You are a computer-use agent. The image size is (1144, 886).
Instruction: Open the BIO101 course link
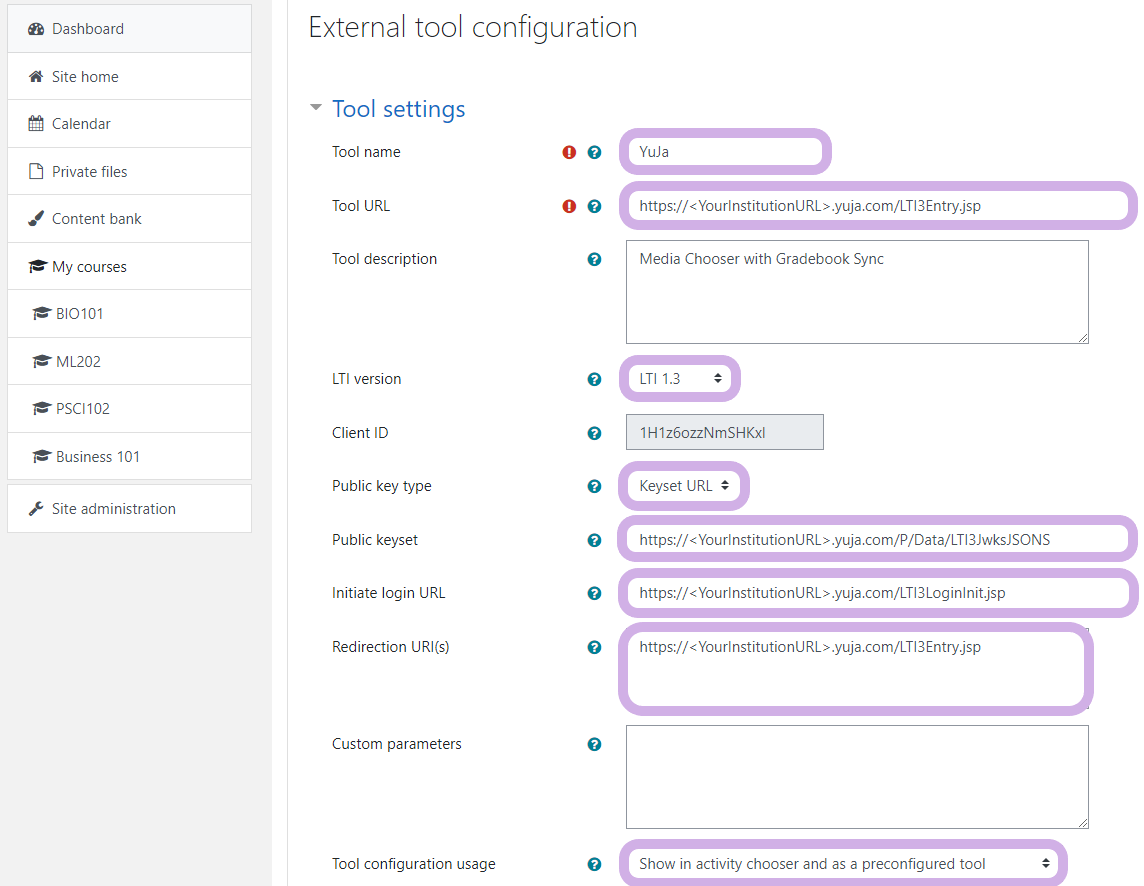click(79, 314)
